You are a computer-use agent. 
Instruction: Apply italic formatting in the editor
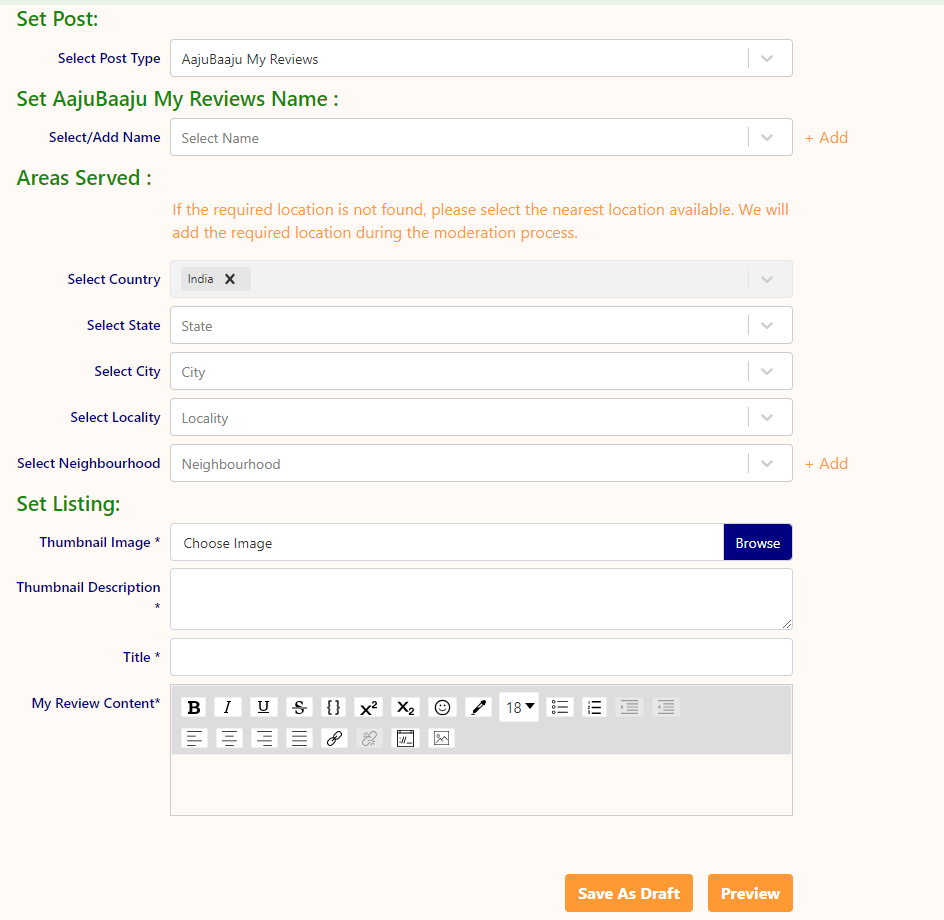(x=228, y=707)
